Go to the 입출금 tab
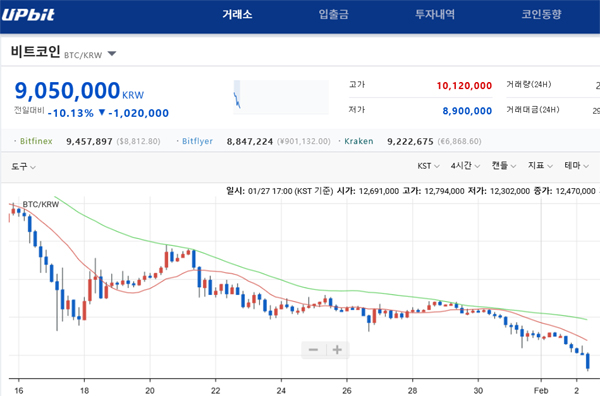The width and height of the screenshot is (600, 396). click(334, 15)
